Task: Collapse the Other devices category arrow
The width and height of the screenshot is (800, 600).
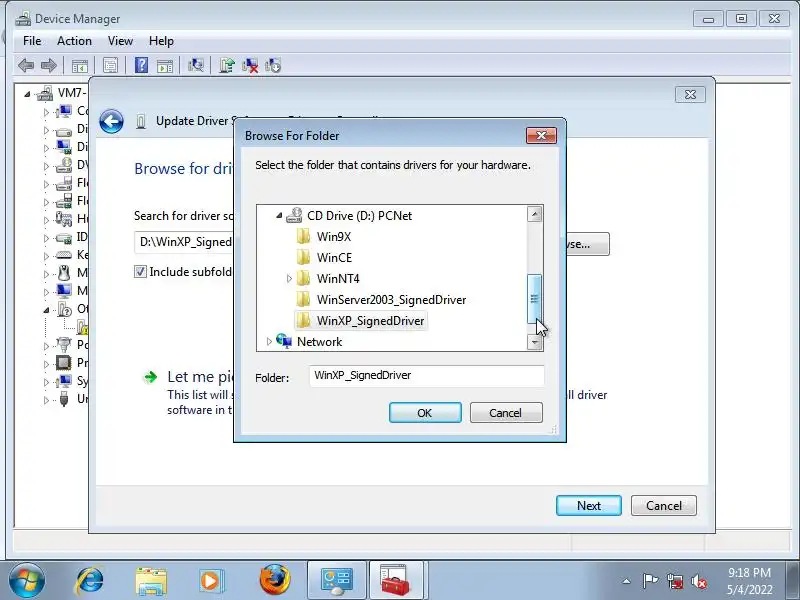Action: [x=46, y=310]
